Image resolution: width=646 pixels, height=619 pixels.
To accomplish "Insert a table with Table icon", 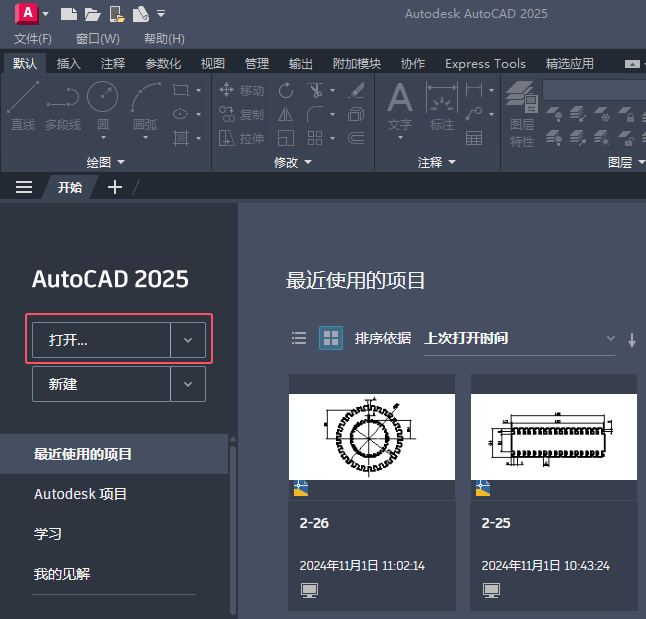I will pyautogui.click(x=474, y=138).
